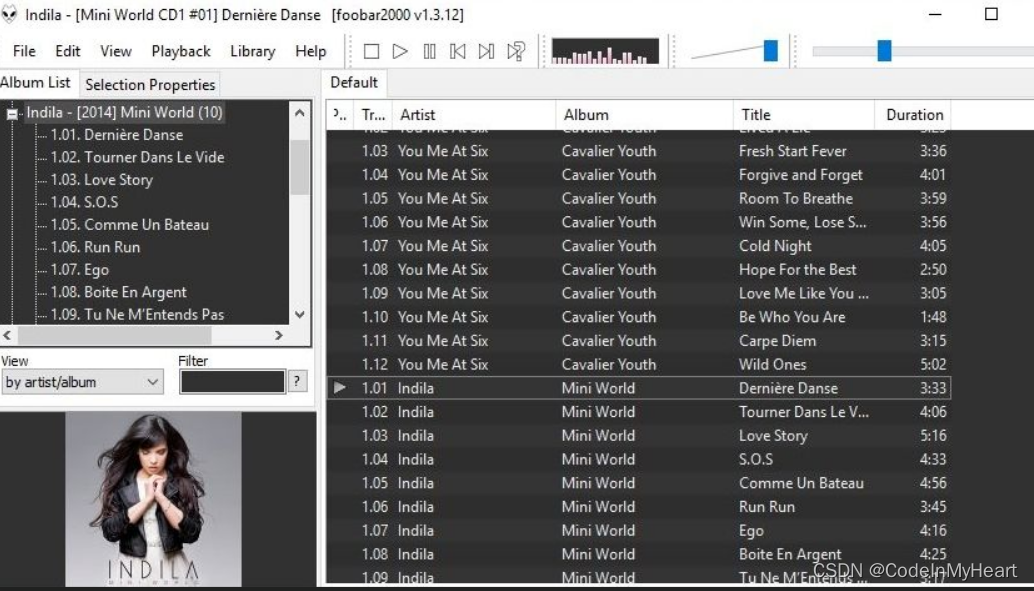The height and width of the screenshot is (591, 1034).
Task: Click the foobar2000 alien app icon
Action: [x=9, y=14]
